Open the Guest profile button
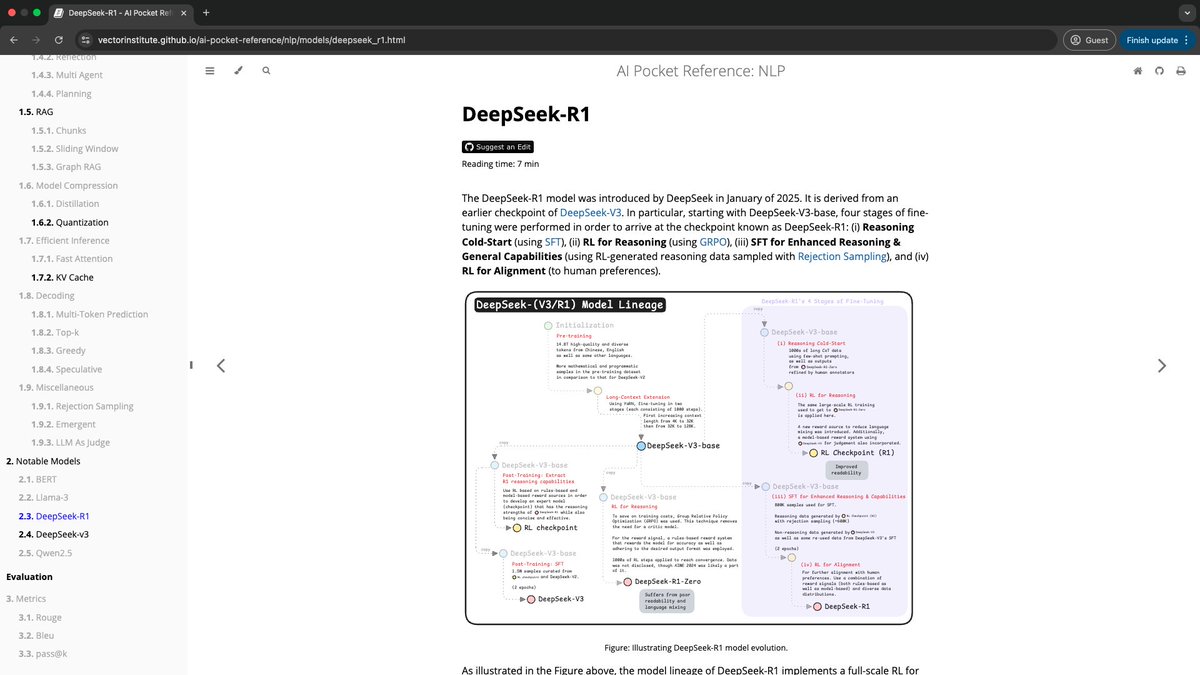 (1089, 40)
